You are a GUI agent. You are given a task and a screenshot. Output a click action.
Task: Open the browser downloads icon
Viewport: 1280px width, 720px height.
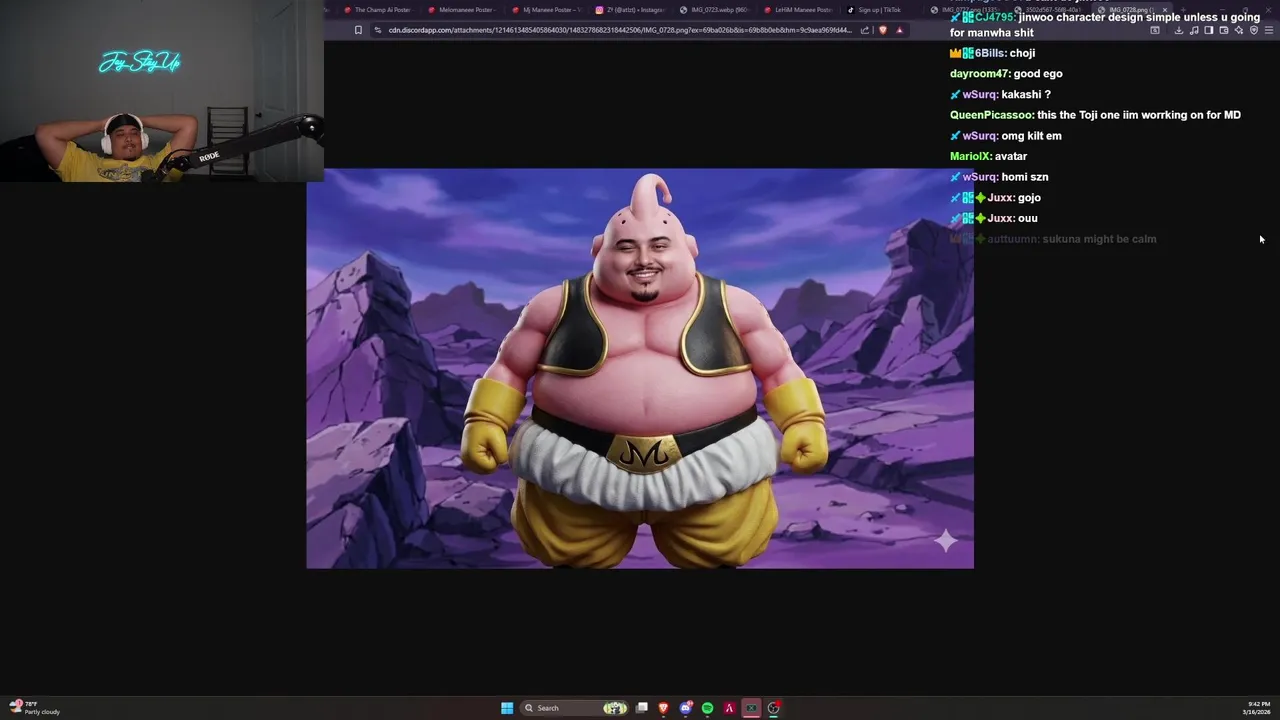point(1179,30)
